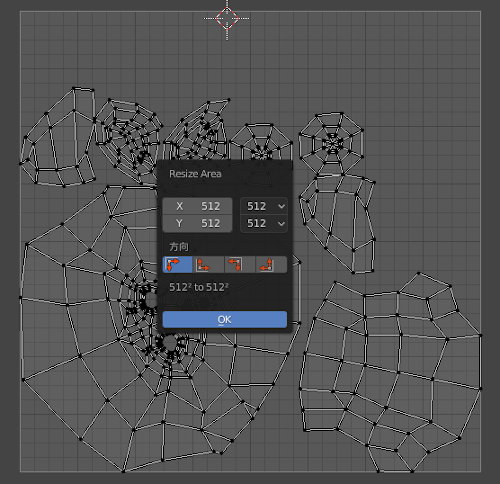
Task: Click the 2D cursor crosshair at the top
Action: (x=227, y=18)
